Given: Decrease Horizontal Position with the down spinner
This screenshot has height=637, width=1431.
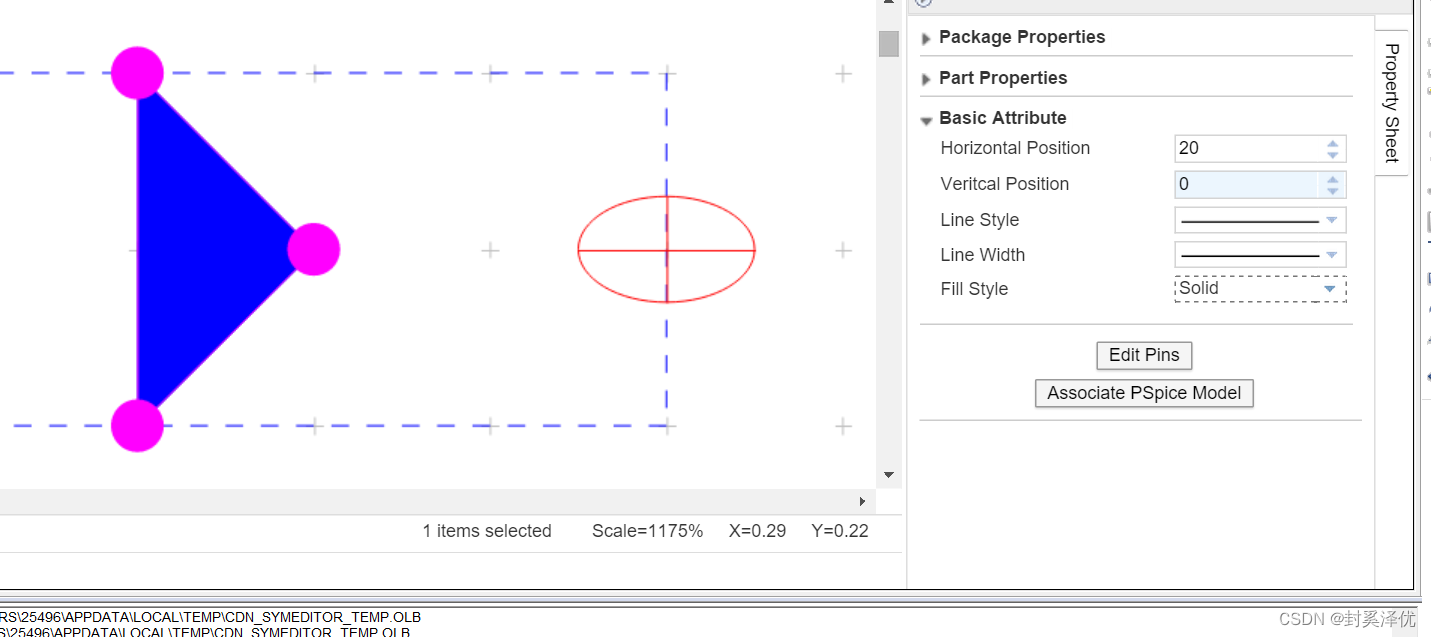Looking at the screenshot, I should pyautogui.click(x=1333, y=154).
